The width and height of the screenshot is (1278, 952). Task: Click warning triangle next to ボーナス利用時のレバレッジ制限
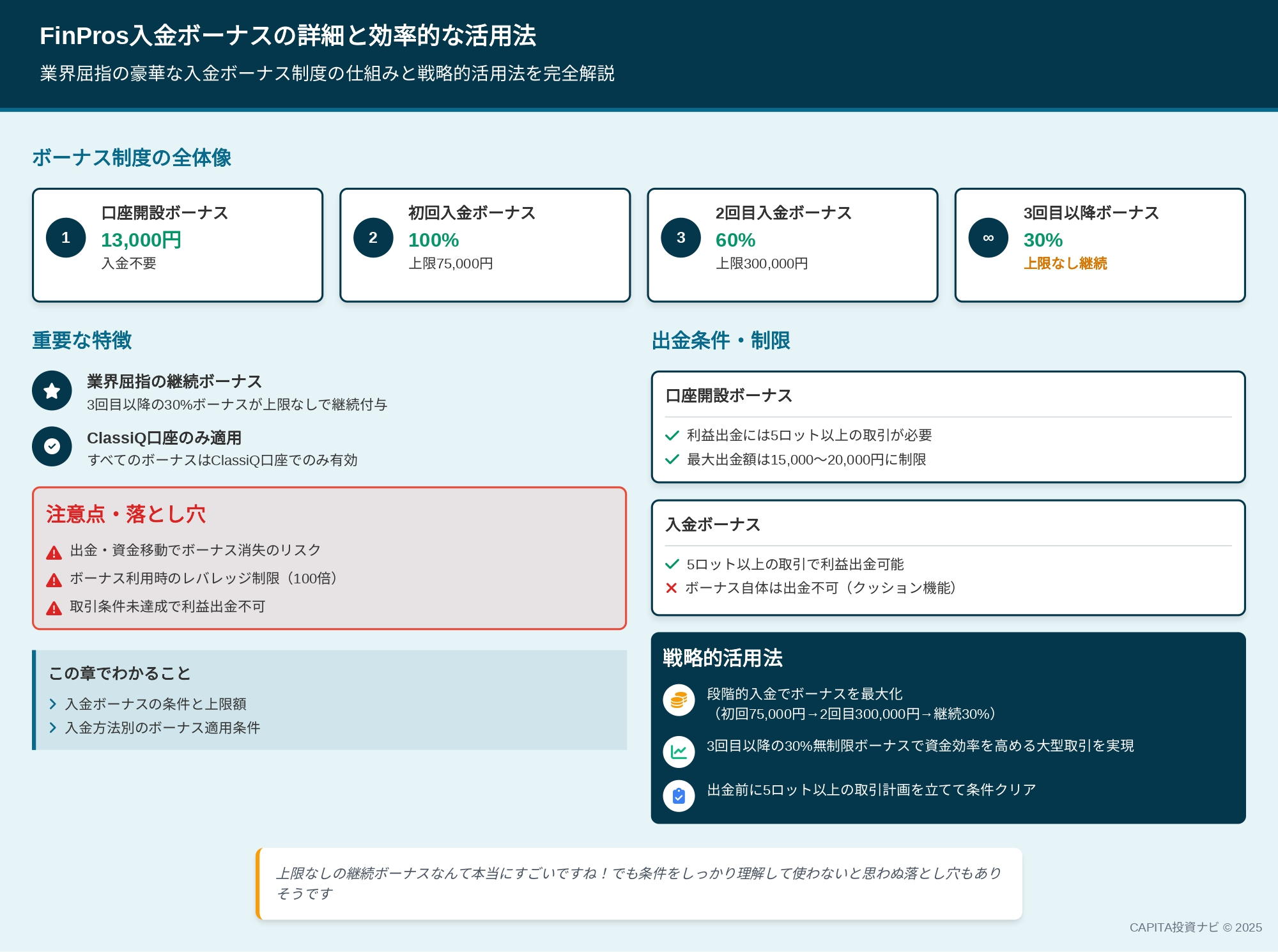pyautogui.click(x=54, y=580)
